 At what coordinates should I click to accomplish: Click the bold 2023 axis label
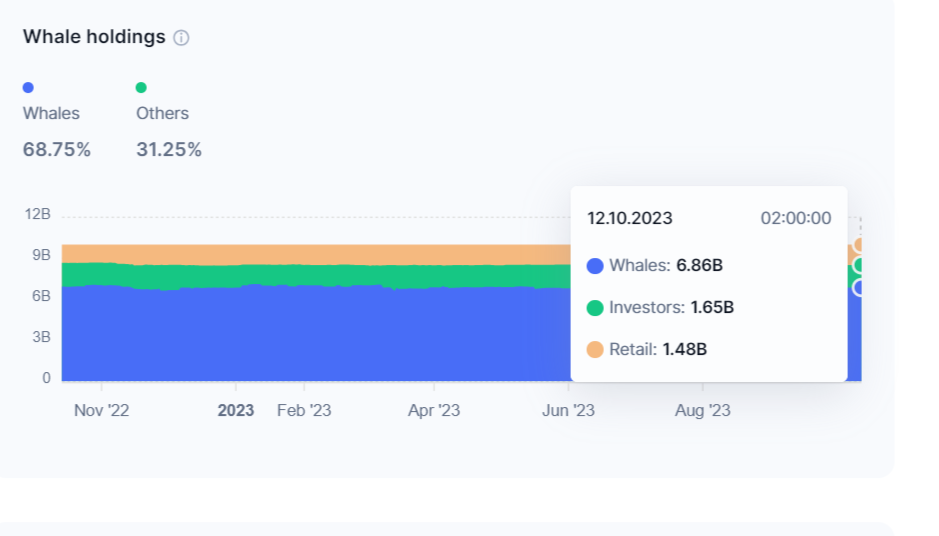[x=235, y=410]
